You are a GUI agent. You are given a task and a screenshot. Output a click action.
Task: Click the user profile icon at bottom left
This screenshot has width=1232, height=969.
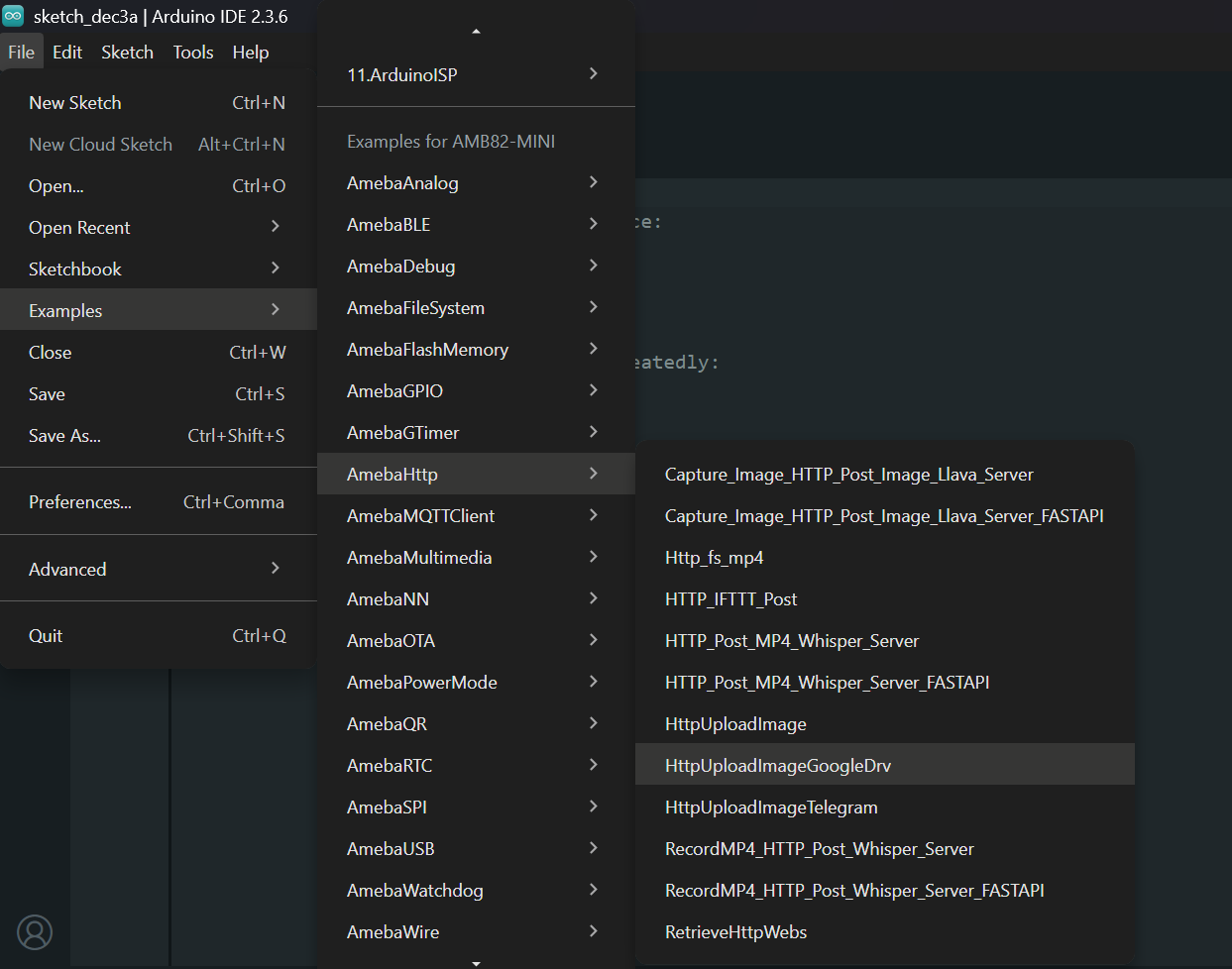(35, 932)
